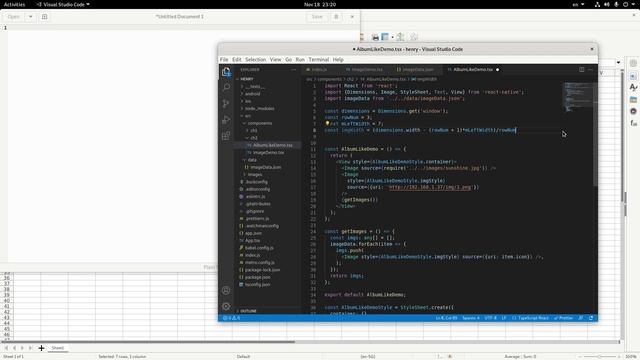Click the network icon in the top system bar
This screenshot has width=640, height=360.
597,4
